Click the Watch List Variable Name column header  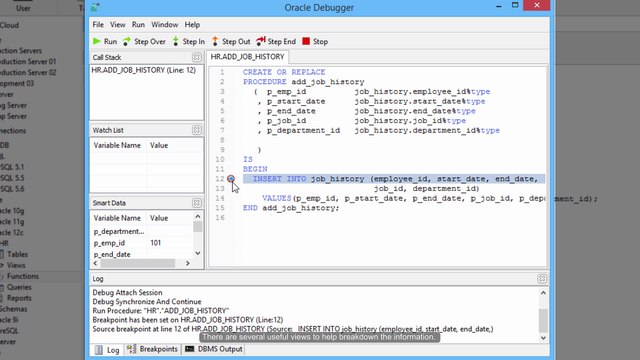click(118, 145)
